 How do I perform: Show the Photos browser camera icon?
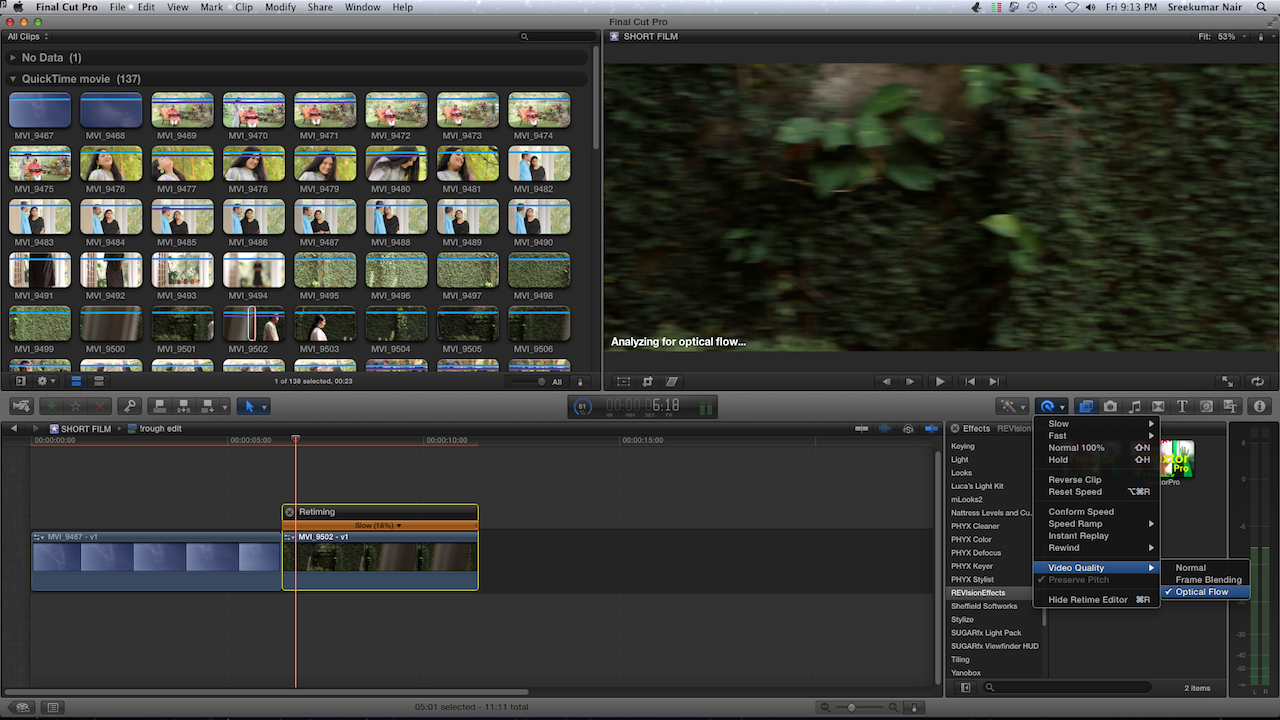point(1110,406)
